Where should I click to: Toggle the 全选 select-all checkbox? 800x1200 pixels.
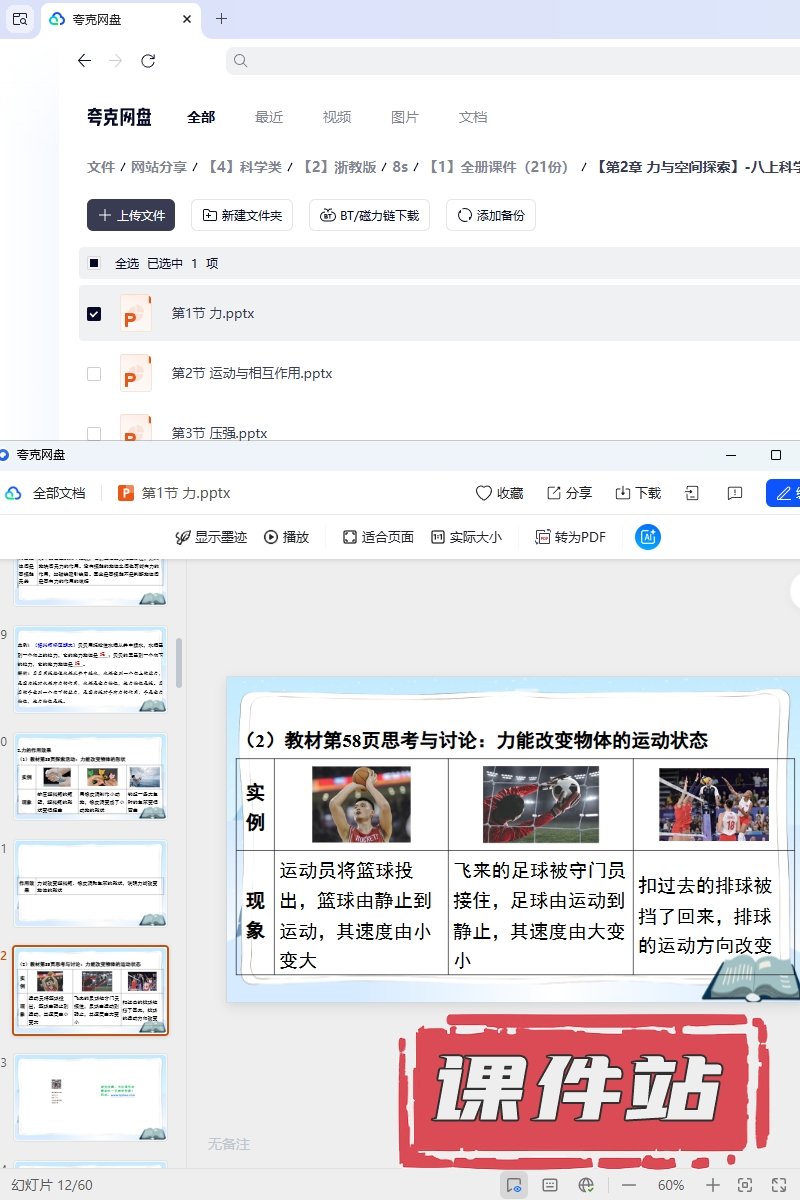click(x=94, y=264)
